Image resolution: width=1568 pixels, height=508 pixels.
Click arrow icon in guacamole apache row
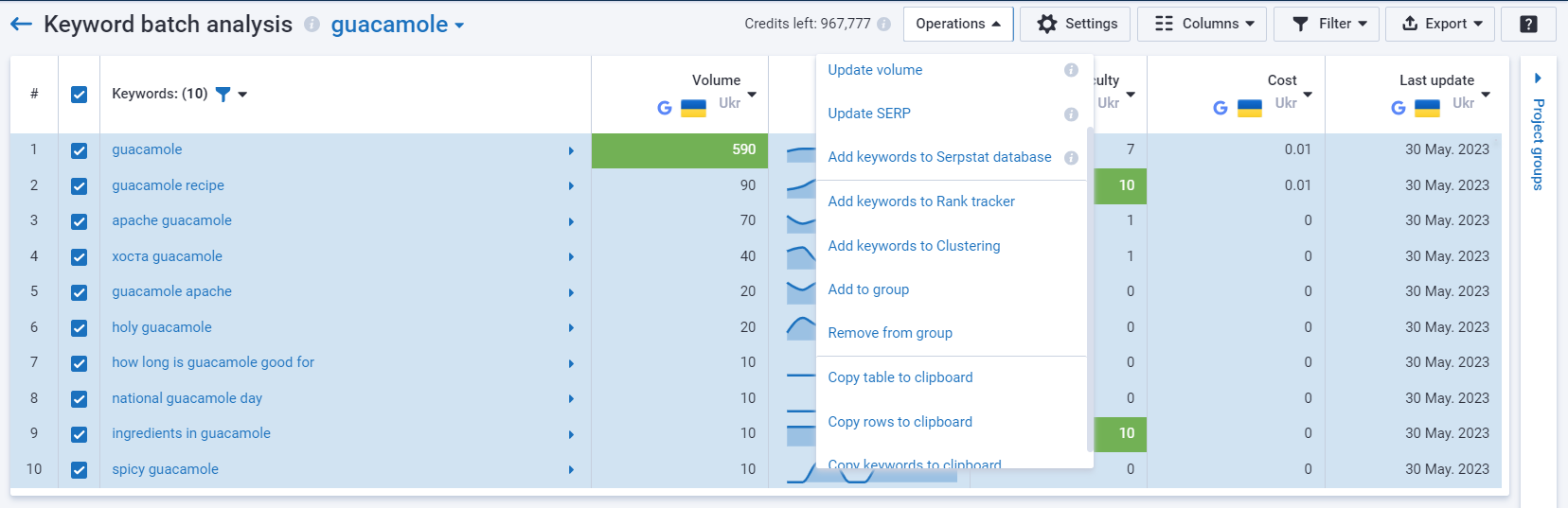[x=571, y=292]
